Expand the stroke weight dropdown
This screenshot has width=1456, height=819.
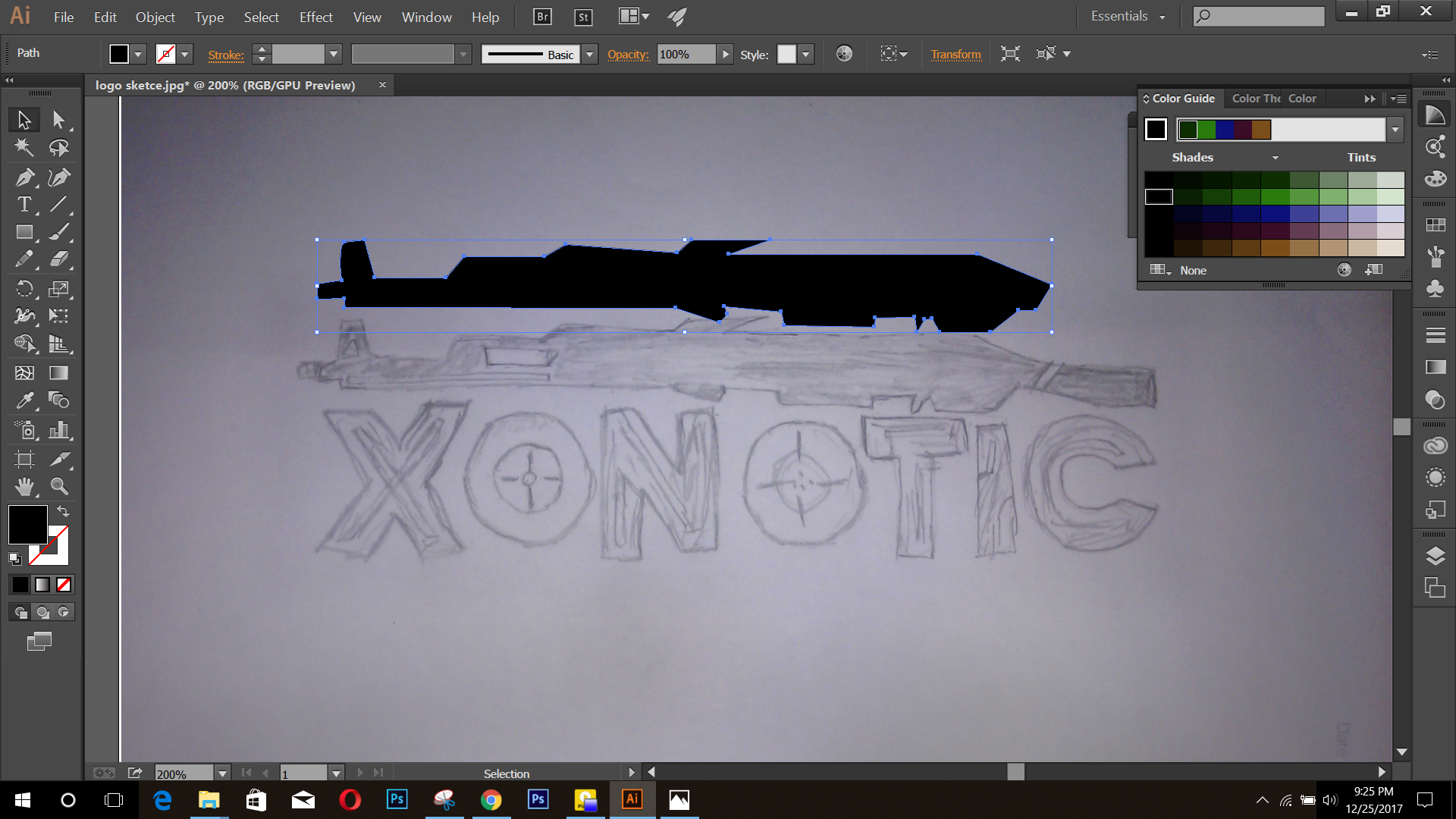coord(333,54)
